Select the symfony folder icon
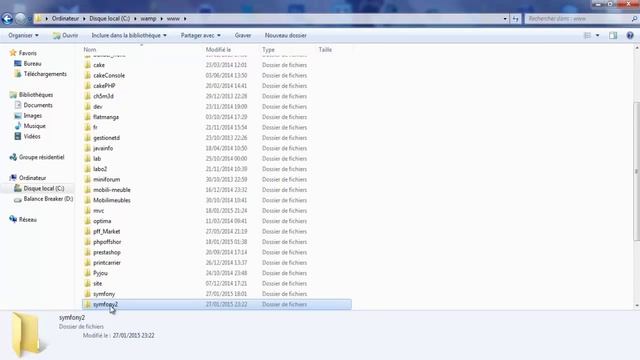 click(87, 294)
